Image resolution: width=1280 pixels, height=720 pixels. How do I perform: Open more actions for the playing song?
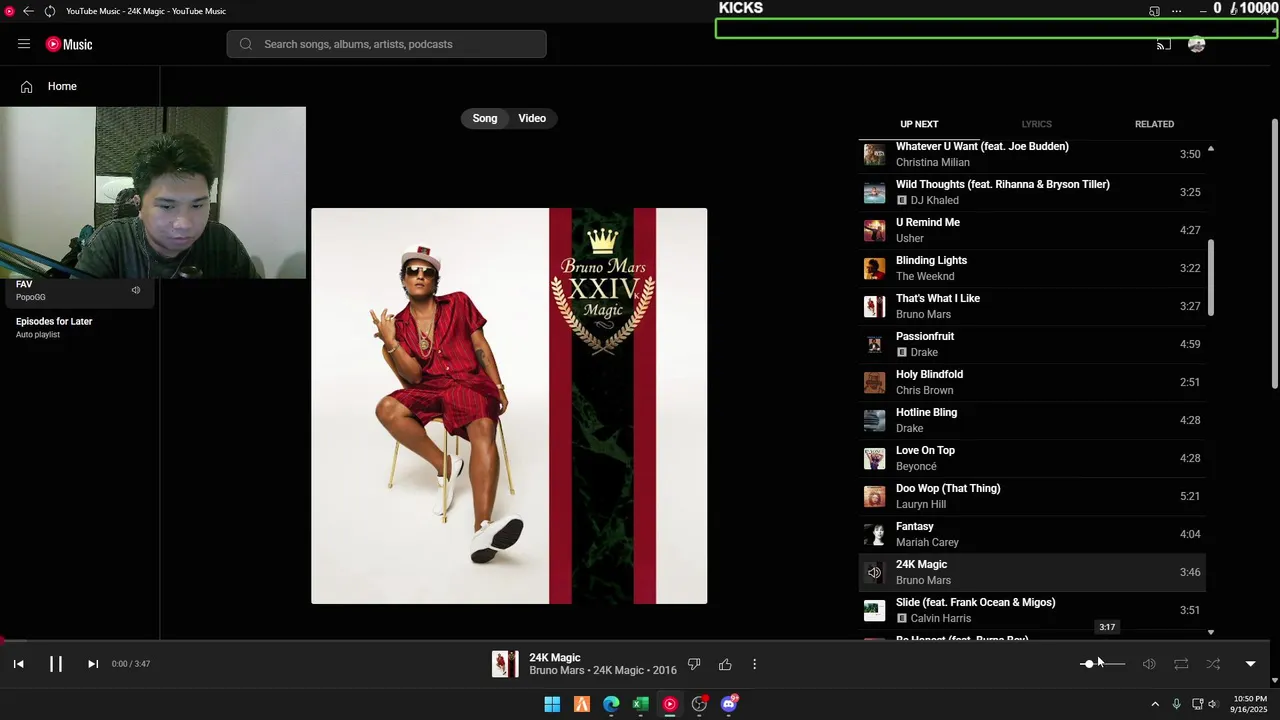[x=754, y=664]
